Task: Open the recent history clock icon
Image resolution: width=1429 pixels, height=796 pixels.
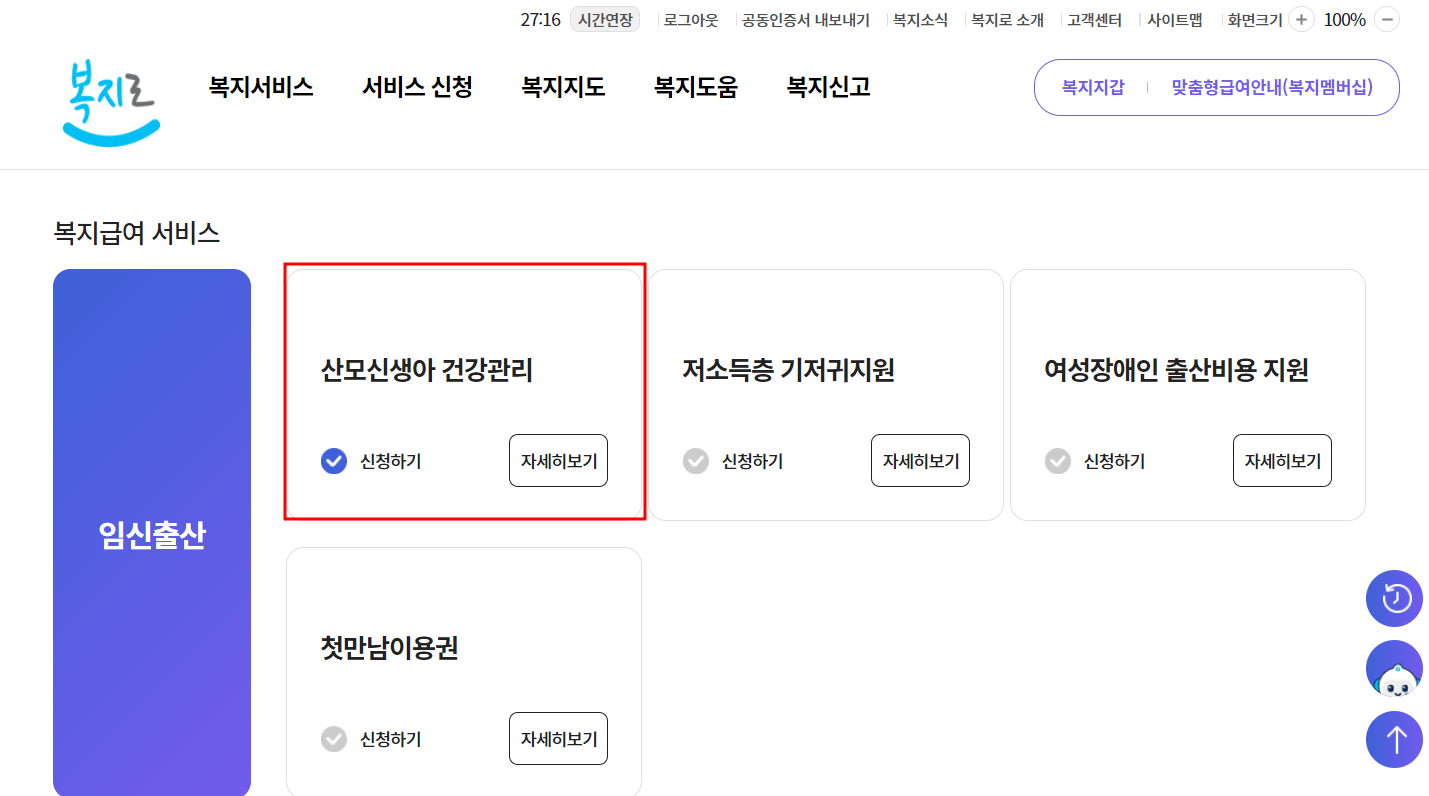Action: point(1394,598)
